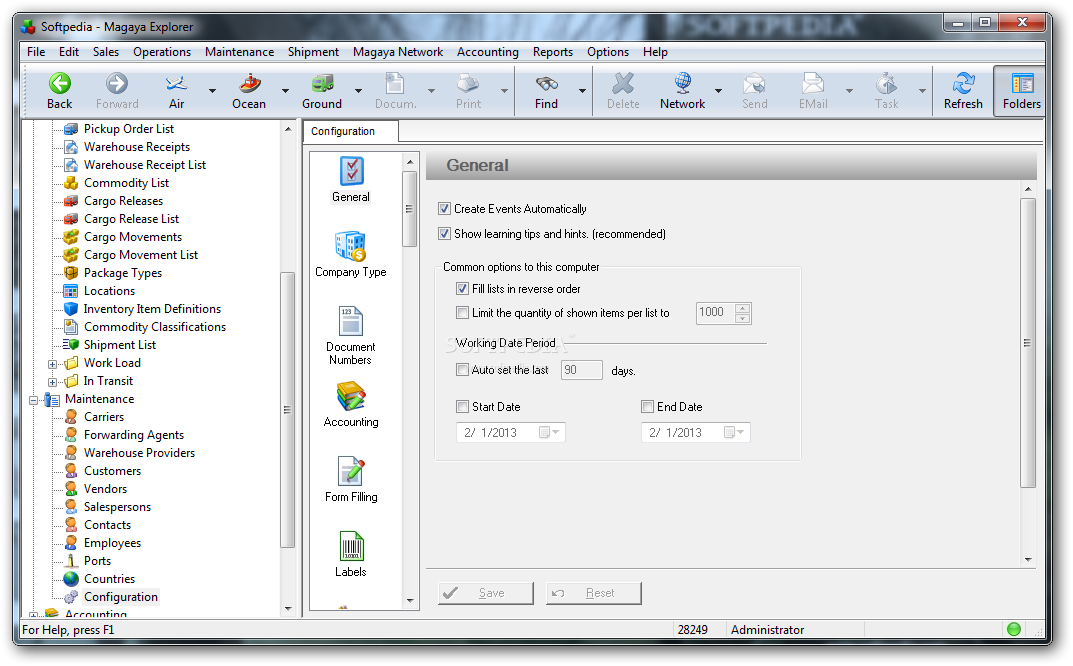Screen dimensions: 1073x666
Task: Open Customers in the tree
Action: click(112, 471)
